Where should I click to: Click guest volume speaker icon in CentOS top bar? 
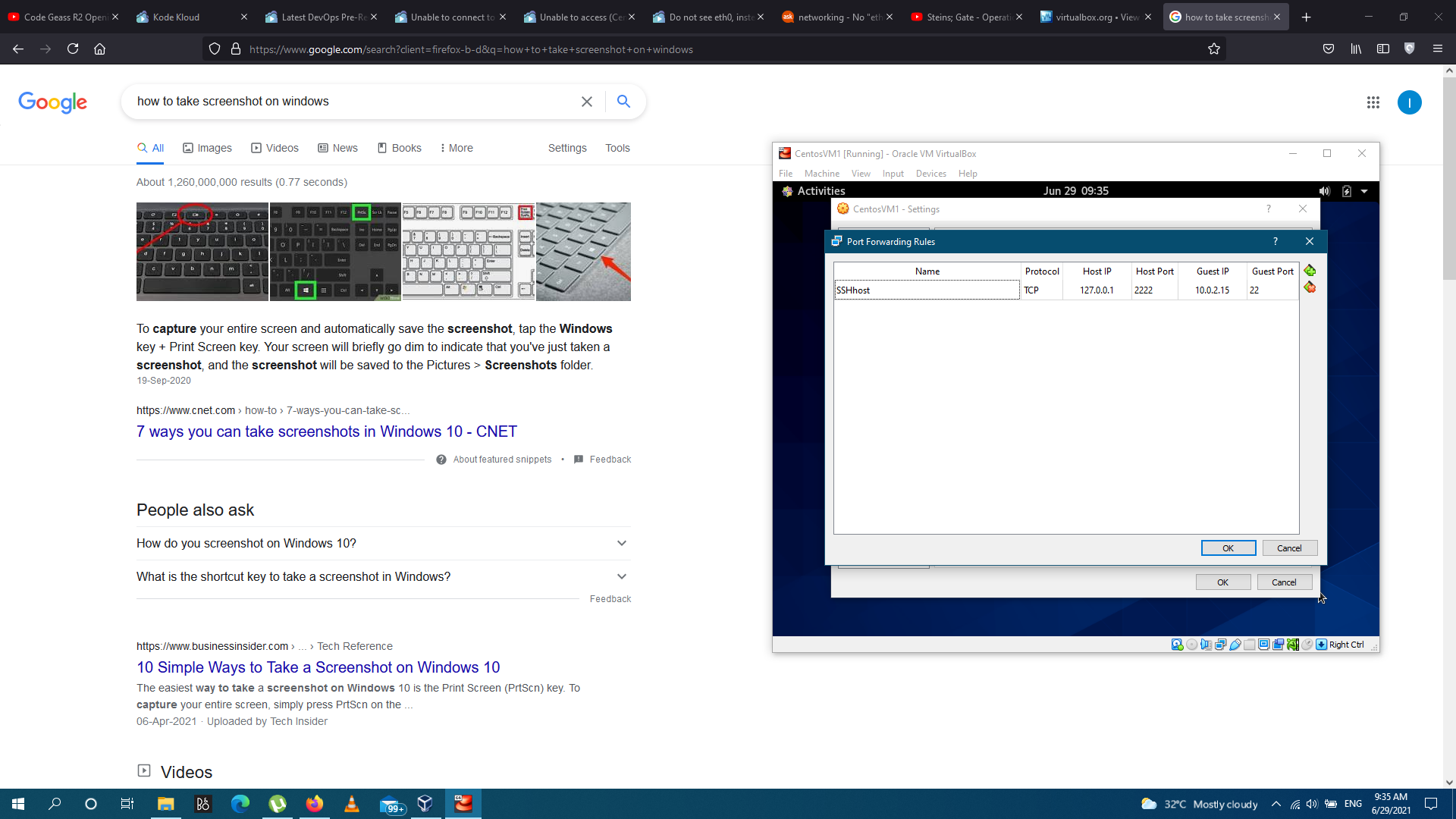coord(1324,191)
